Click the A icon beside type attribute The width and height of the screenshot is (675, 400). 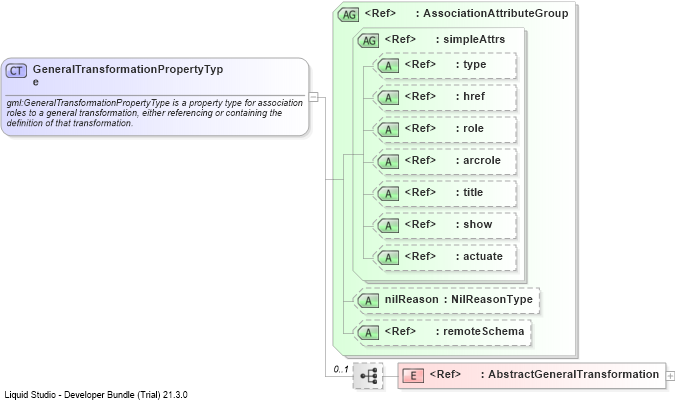point(388,66)
